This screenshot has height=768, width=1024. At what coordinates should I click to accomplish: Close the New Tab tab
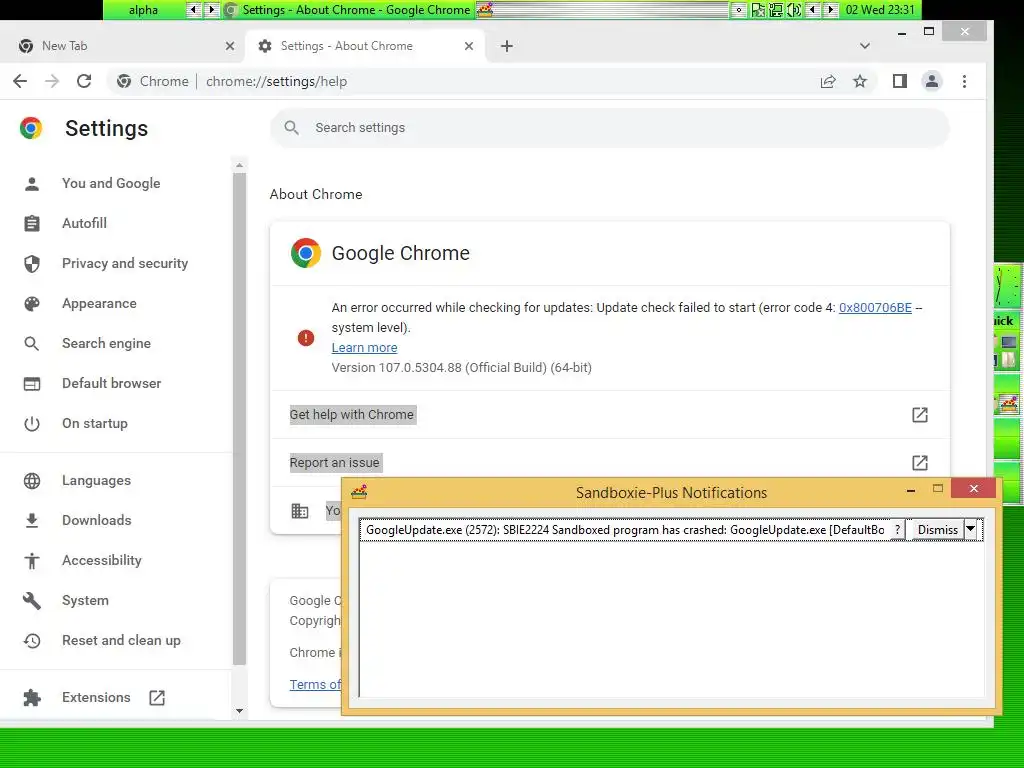(x=230, y=46)
